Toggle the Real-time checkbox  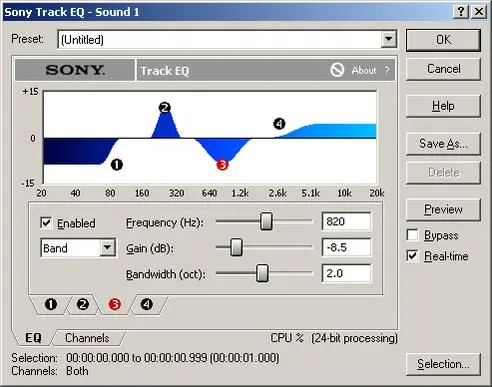click(x=412, y=256)
